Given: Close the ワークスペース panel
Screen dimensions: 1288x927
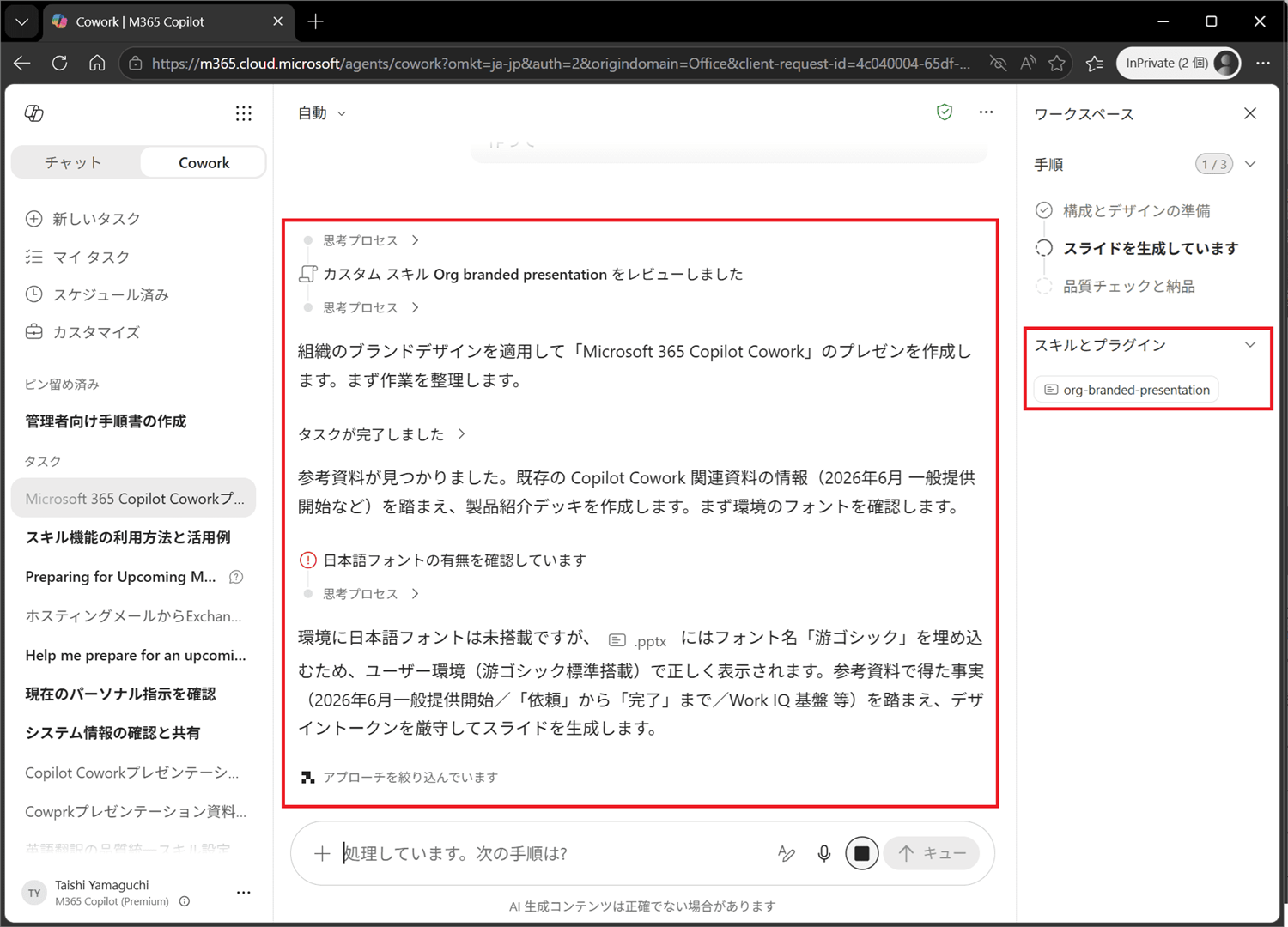Looking at the screenshot, I should [1250, 113].
